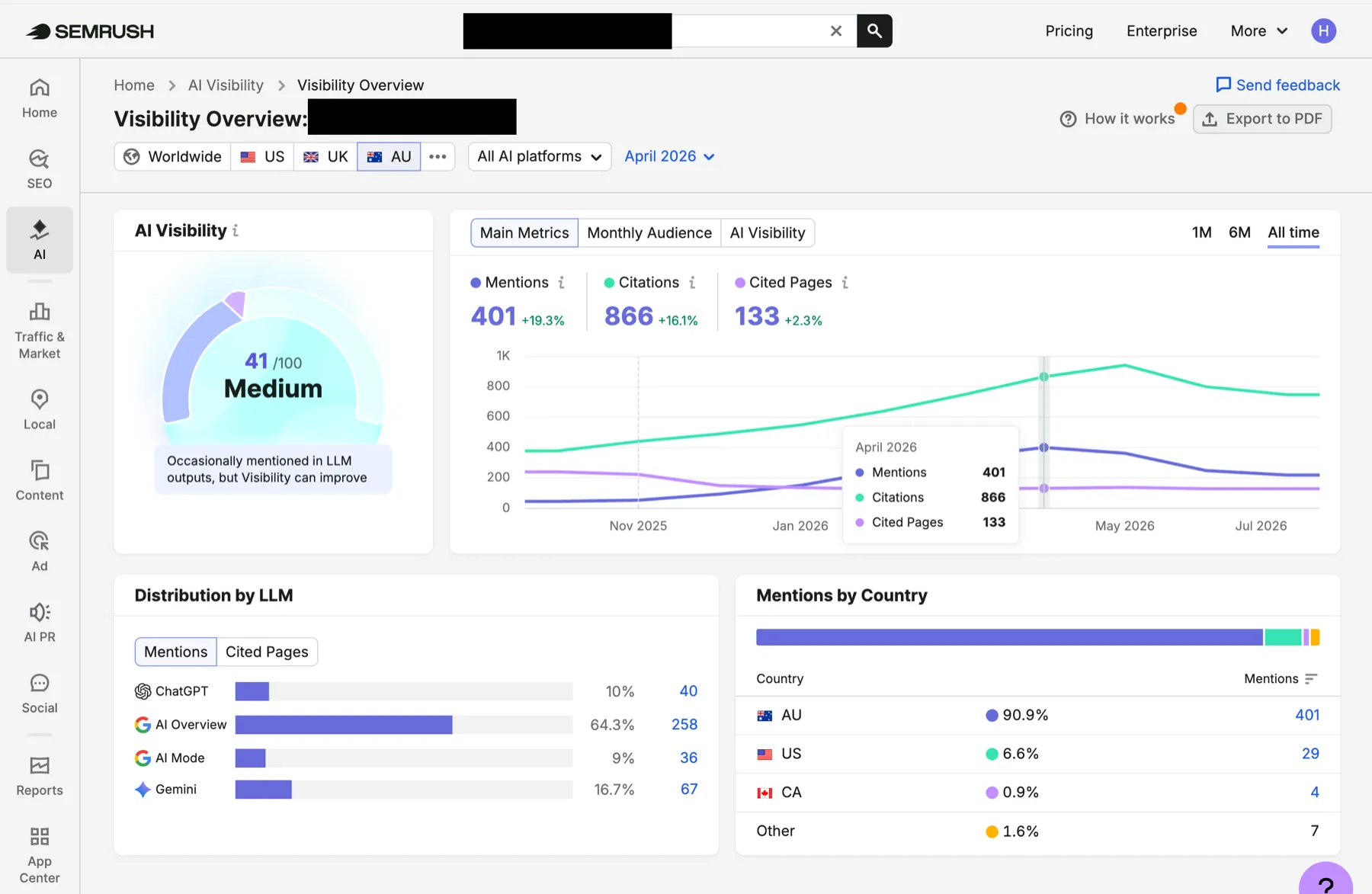Click Gemini icon in LLM list
The image size is (1372, 894).
(143, 790)
